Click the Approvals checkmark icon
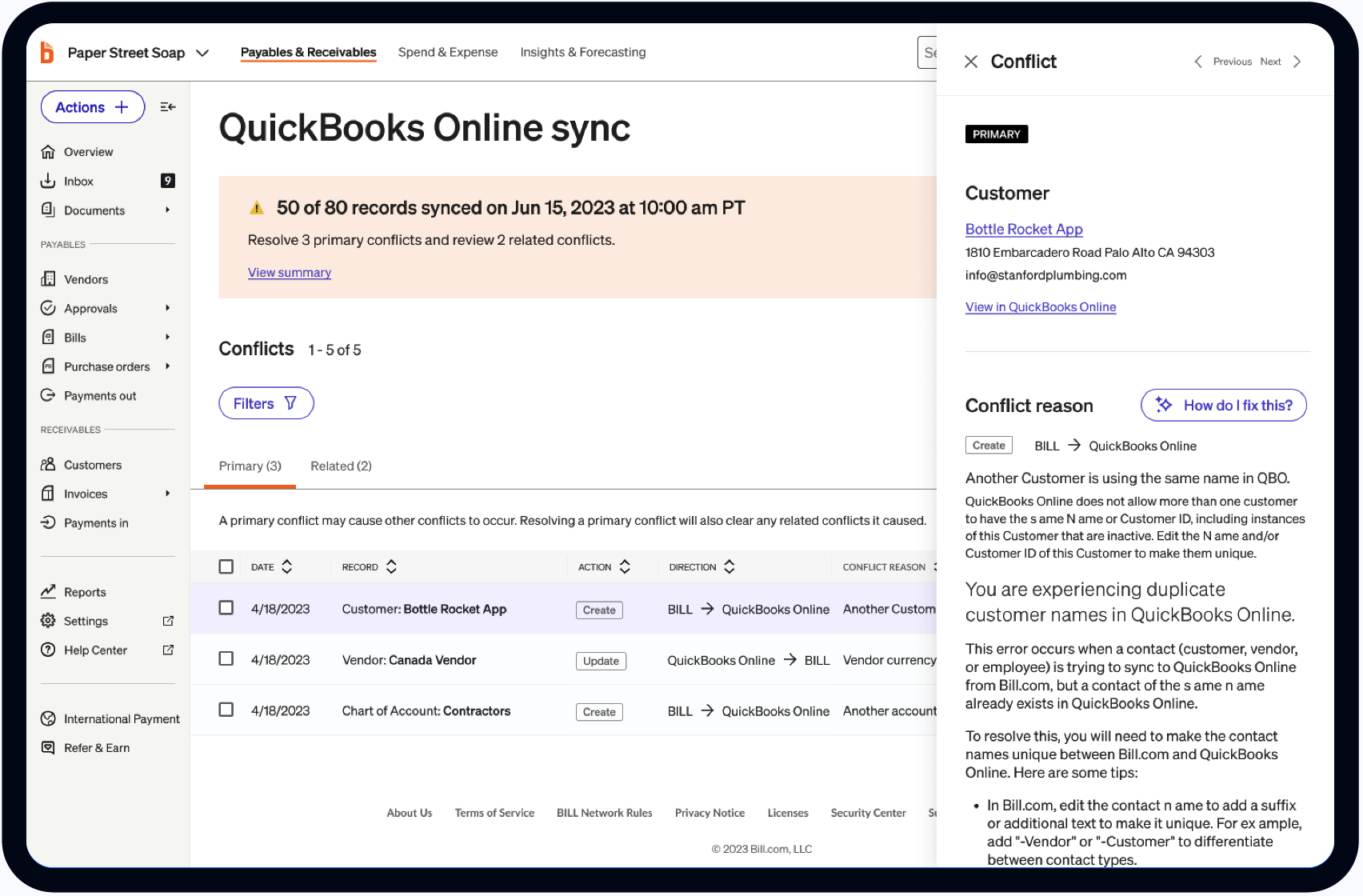This screenshot has height=896, width=1363. [48, 308]
